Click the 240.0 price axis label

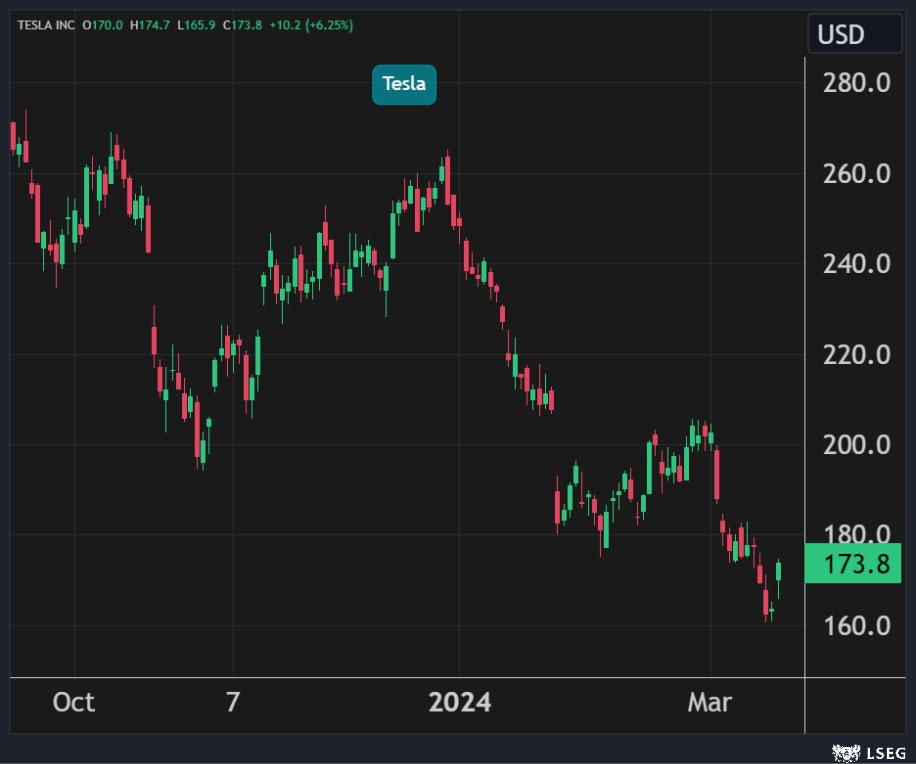(x=855, y=264)
